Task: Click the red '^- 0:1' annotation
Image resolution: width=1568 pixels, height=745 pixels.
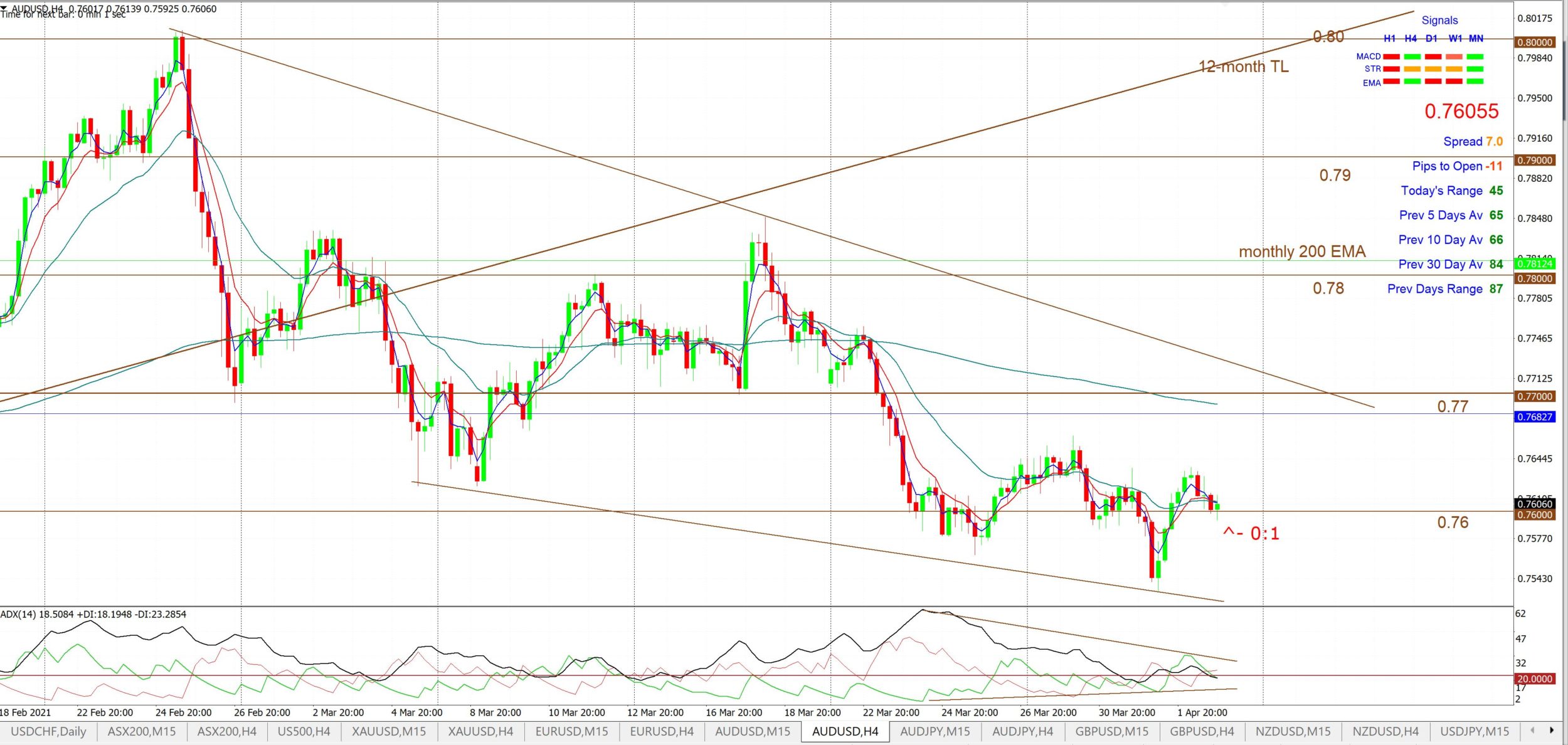Action: pyautogui.click(x=1251, y=534)
